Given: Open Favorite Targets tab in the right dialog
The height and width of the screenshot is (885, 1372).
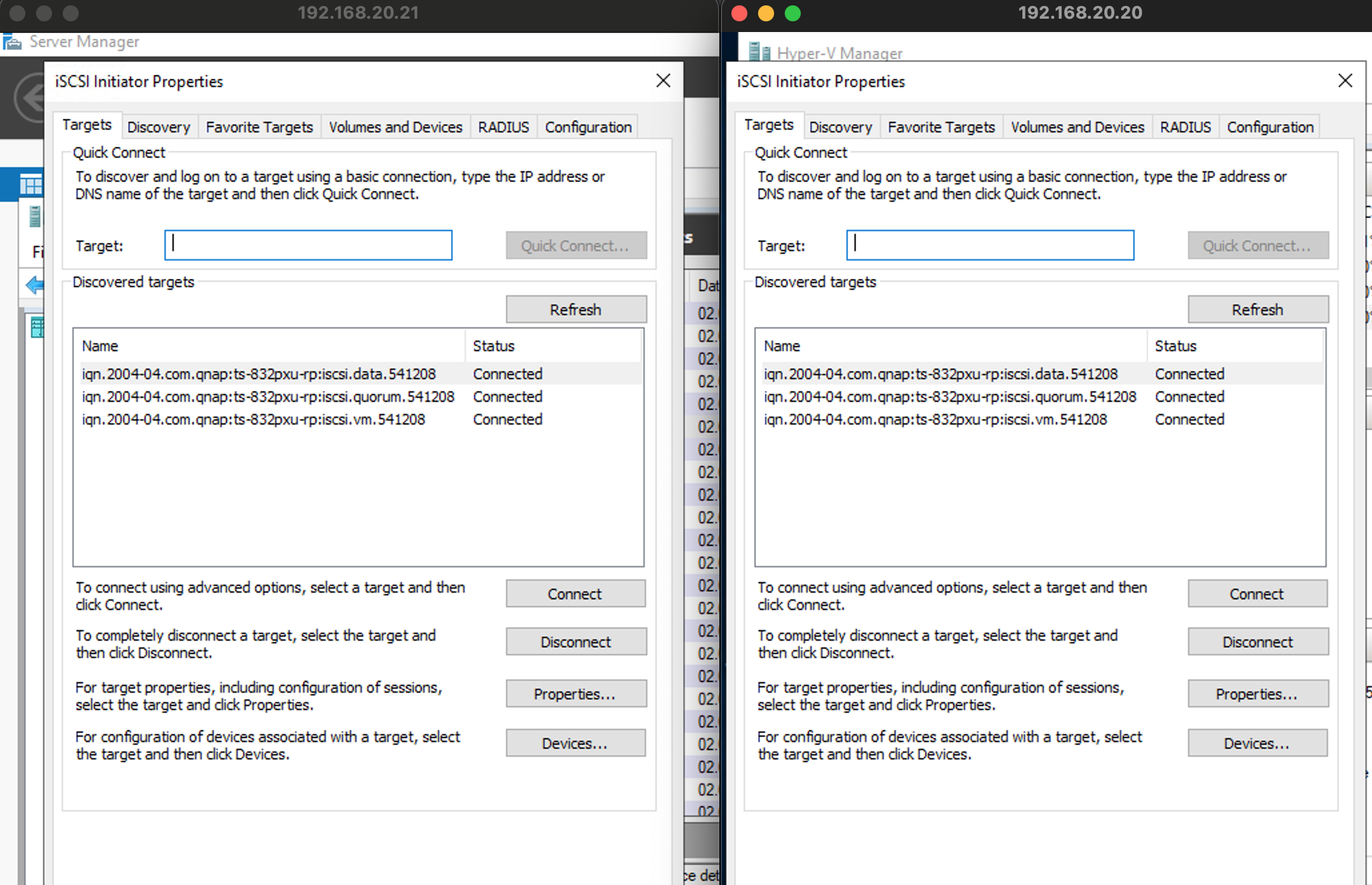Looking at the screenshot, I should click(941, 127).
